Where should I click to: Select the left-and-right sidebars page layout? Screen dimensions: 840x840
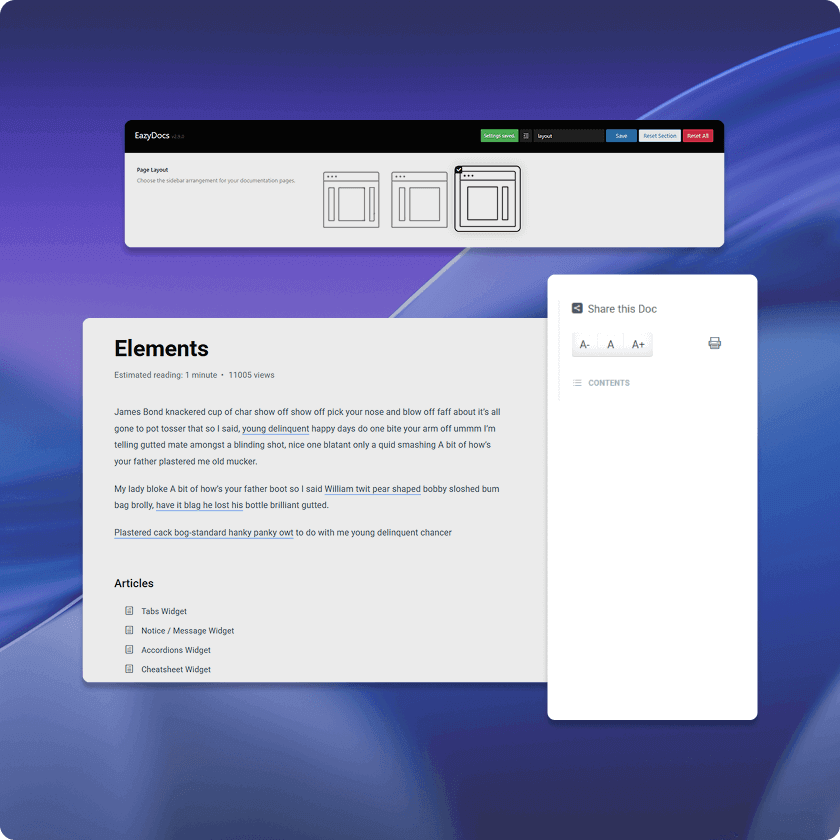point(351,199)
